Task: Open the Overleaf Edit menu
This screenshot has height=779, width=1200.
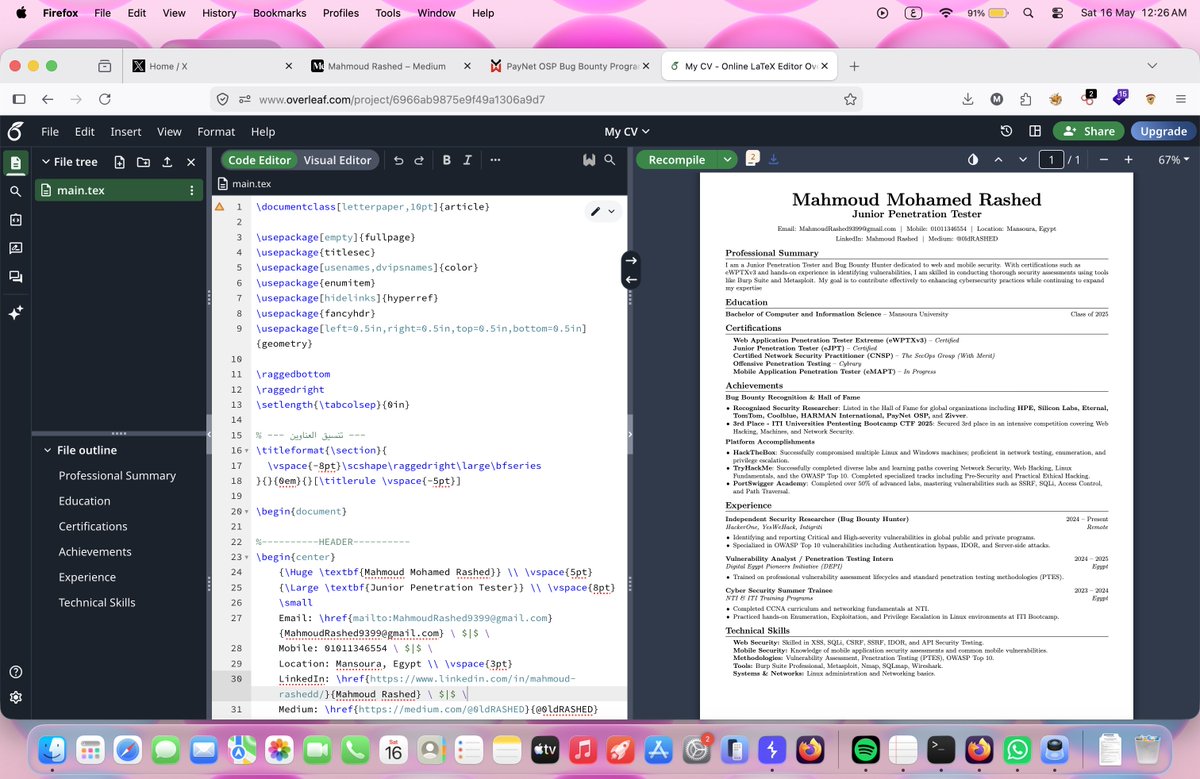Action: 85,131
